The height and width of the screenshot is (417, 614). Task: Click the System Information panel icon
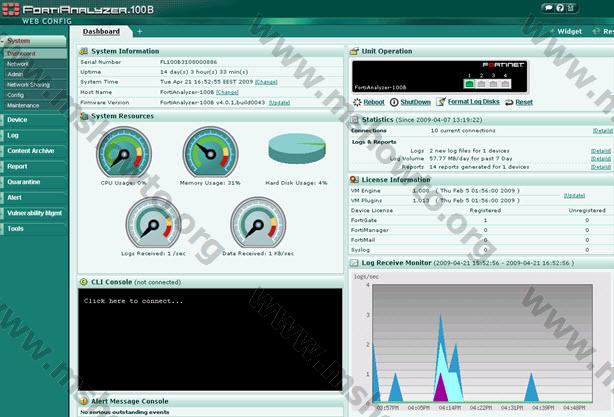point(83,51)
